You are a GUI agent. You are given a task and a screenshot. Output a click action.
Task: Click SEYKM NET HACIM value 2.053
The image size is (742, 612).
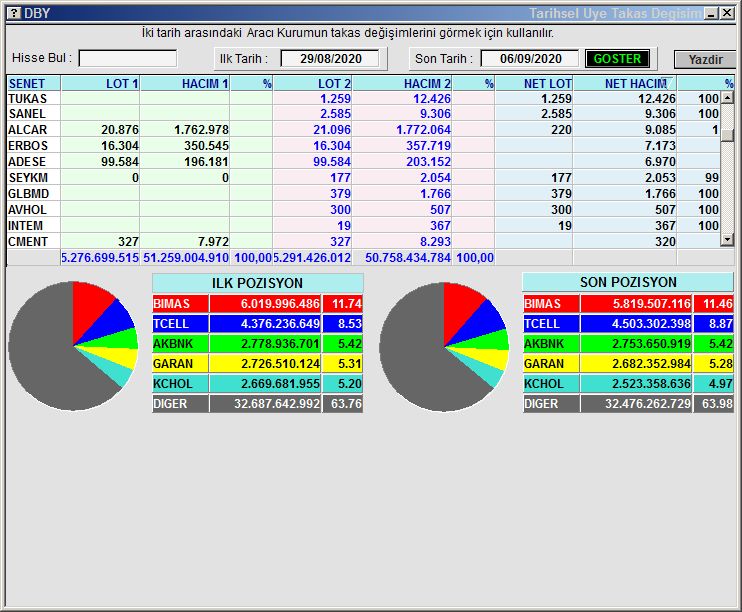coord(660,177)
